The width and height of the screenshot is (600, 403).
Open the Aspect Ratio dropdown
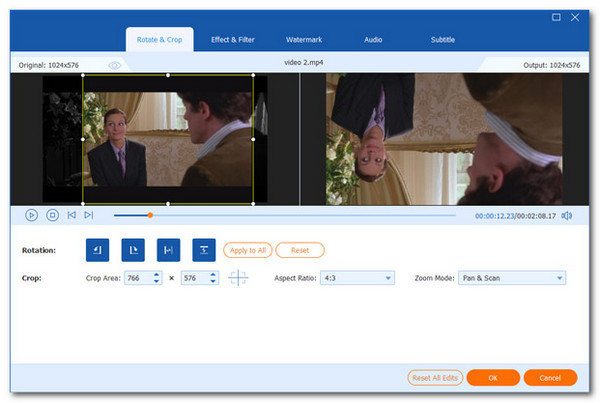tap(357, 278)
